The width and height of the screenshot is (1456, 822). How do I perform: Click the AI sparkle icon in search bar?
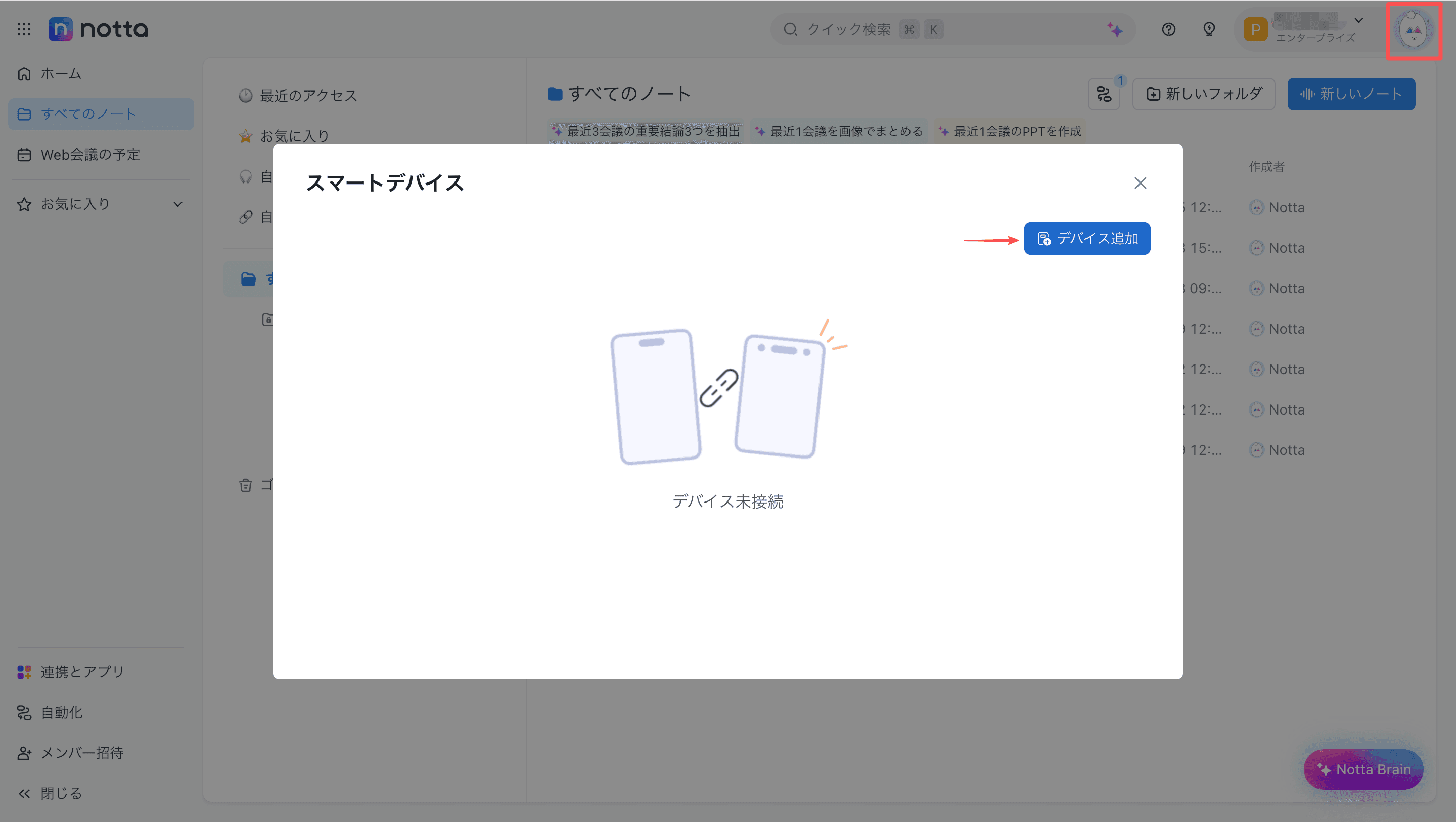(x=1115, y=29)
